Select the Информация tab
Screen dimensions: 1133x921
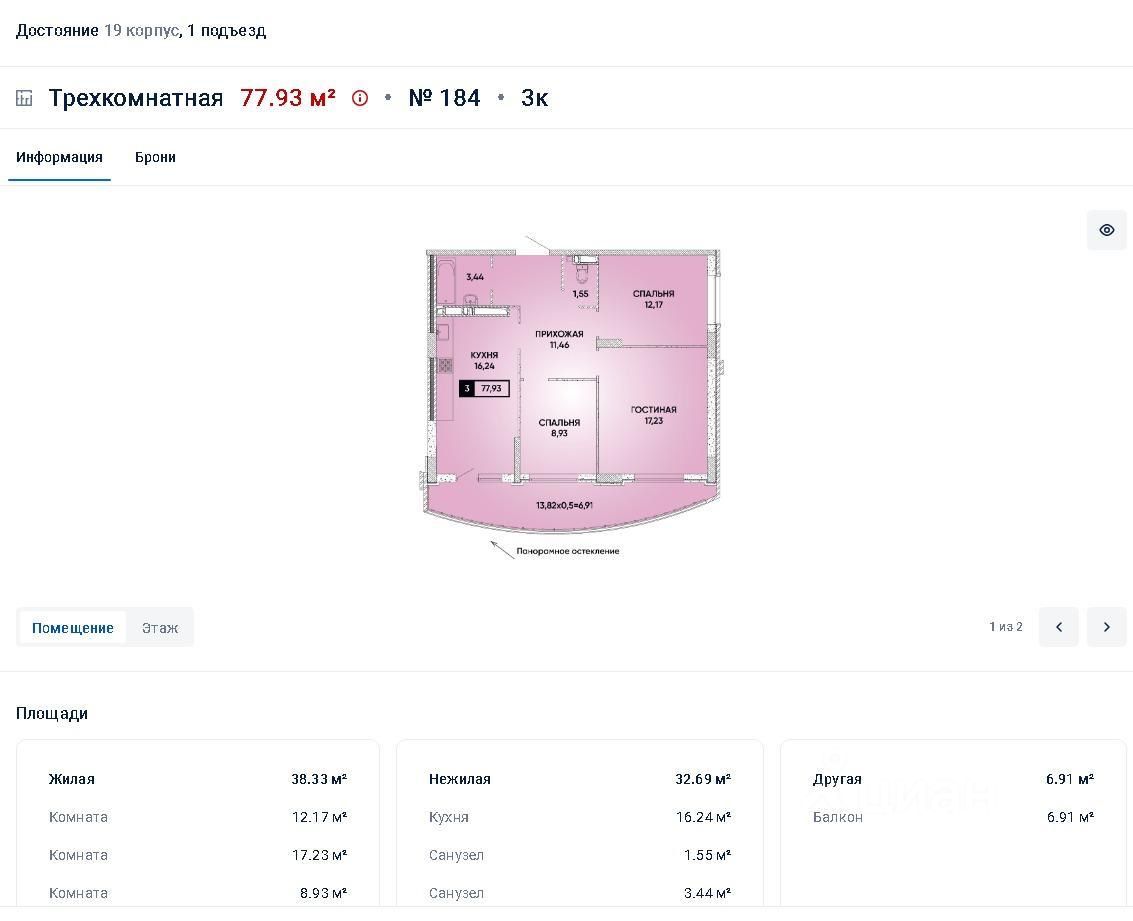point(59,157)
